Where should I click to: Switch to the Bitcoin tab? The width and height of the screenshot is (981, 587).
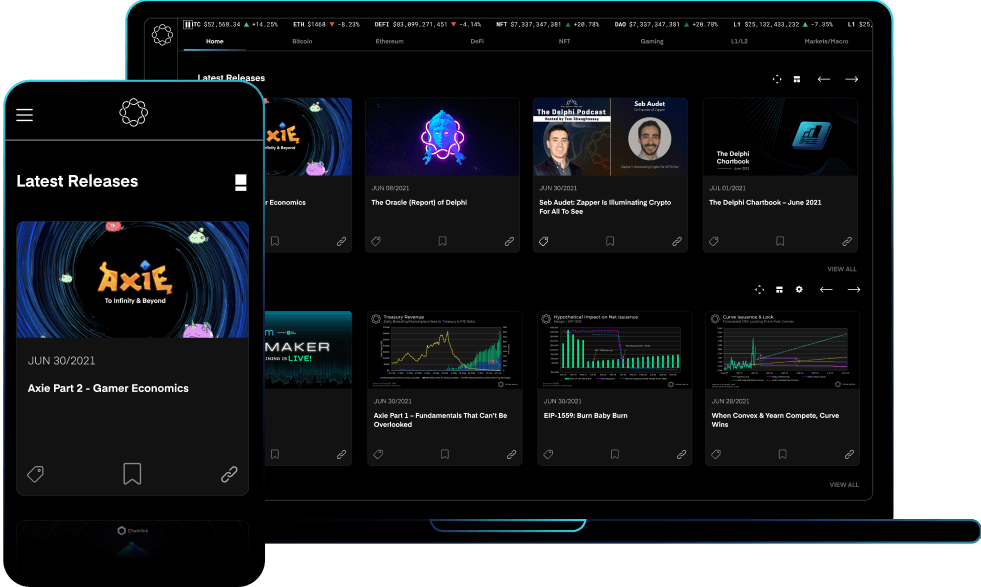(x=302, y=41)
